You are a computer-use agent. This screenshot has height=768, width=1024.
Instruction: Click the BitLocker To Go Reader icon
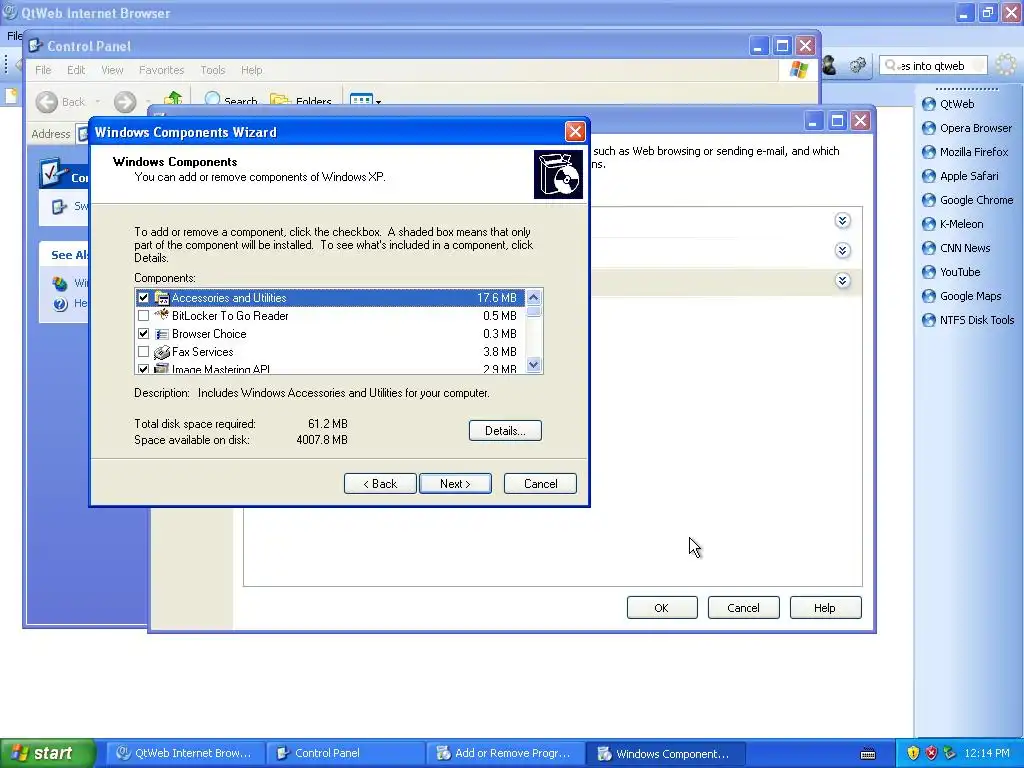tap(161, 315)
